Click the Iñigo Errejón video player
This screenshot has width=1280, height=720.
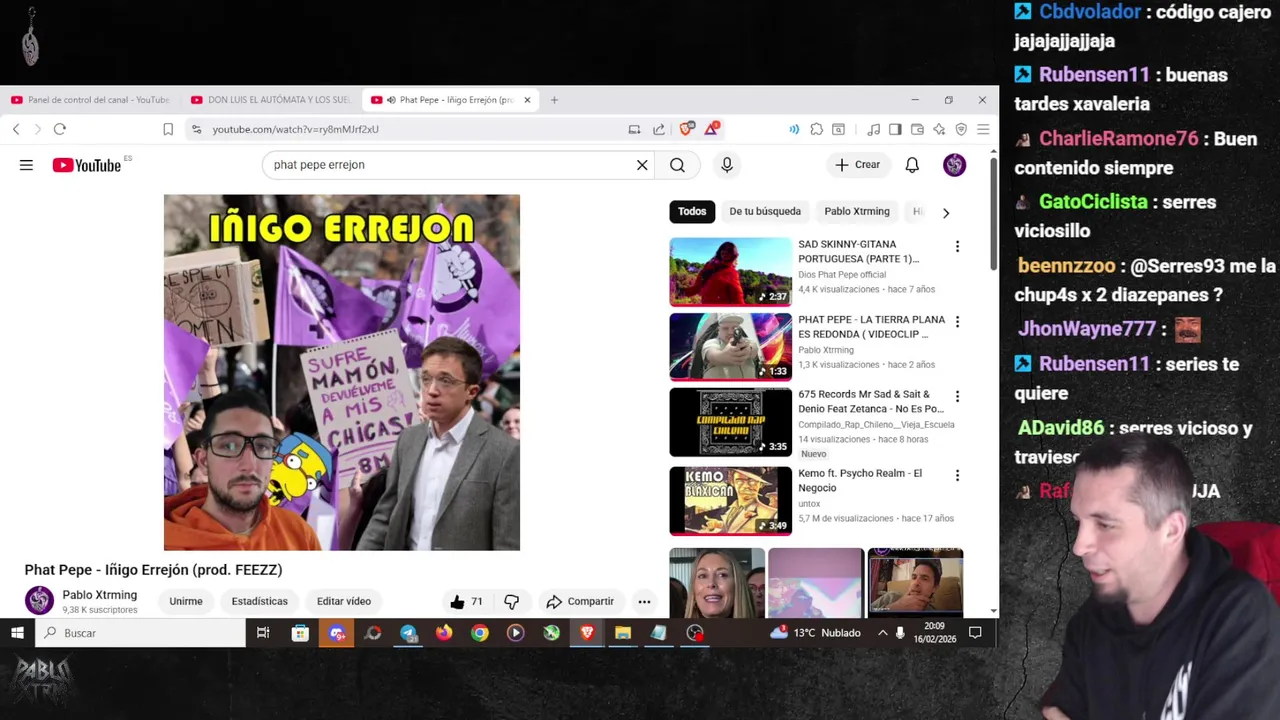[x=342, y=372]
